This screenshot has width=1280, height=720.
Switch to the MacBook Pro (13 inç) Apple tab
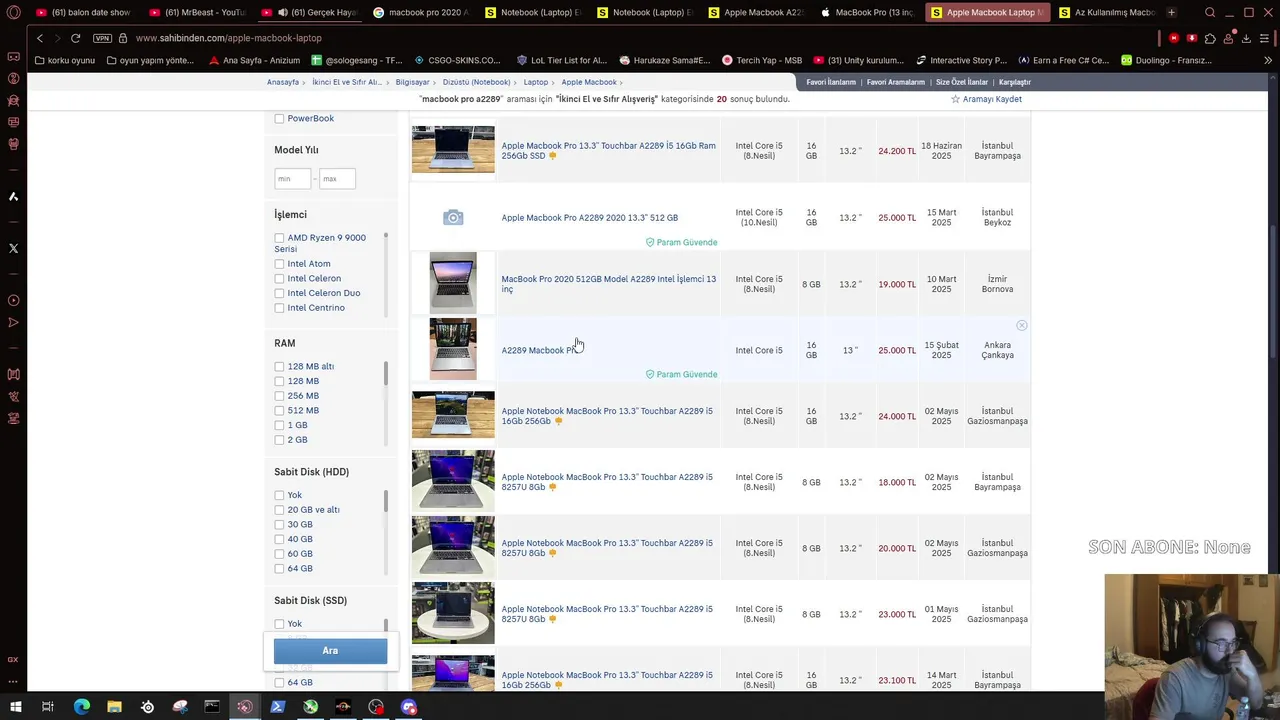pyautogui.click(x=866, y=13)
